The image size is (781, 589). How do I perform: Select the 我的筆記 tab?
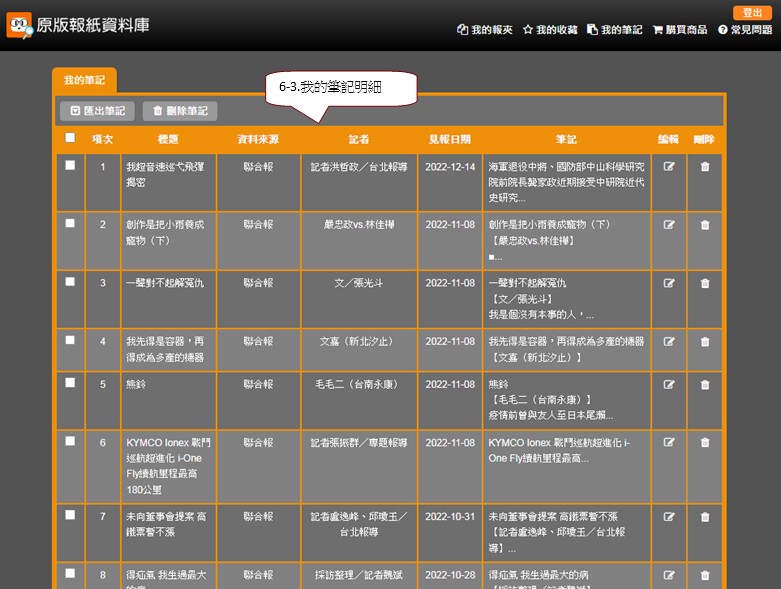(84, 79)
